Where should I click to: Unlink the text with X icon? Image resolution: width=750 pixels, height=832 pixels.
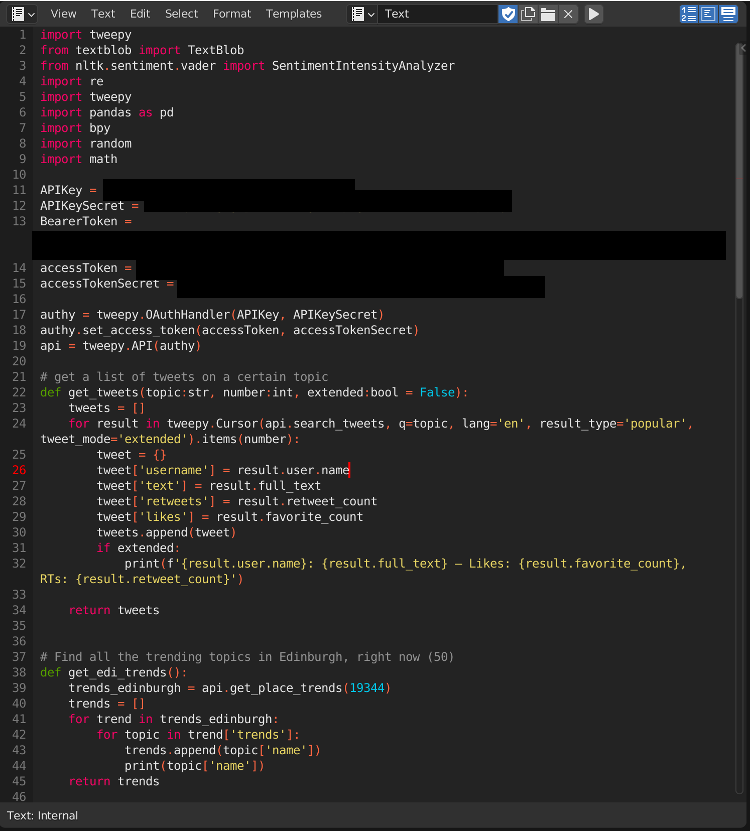click(x=568, y=14)
